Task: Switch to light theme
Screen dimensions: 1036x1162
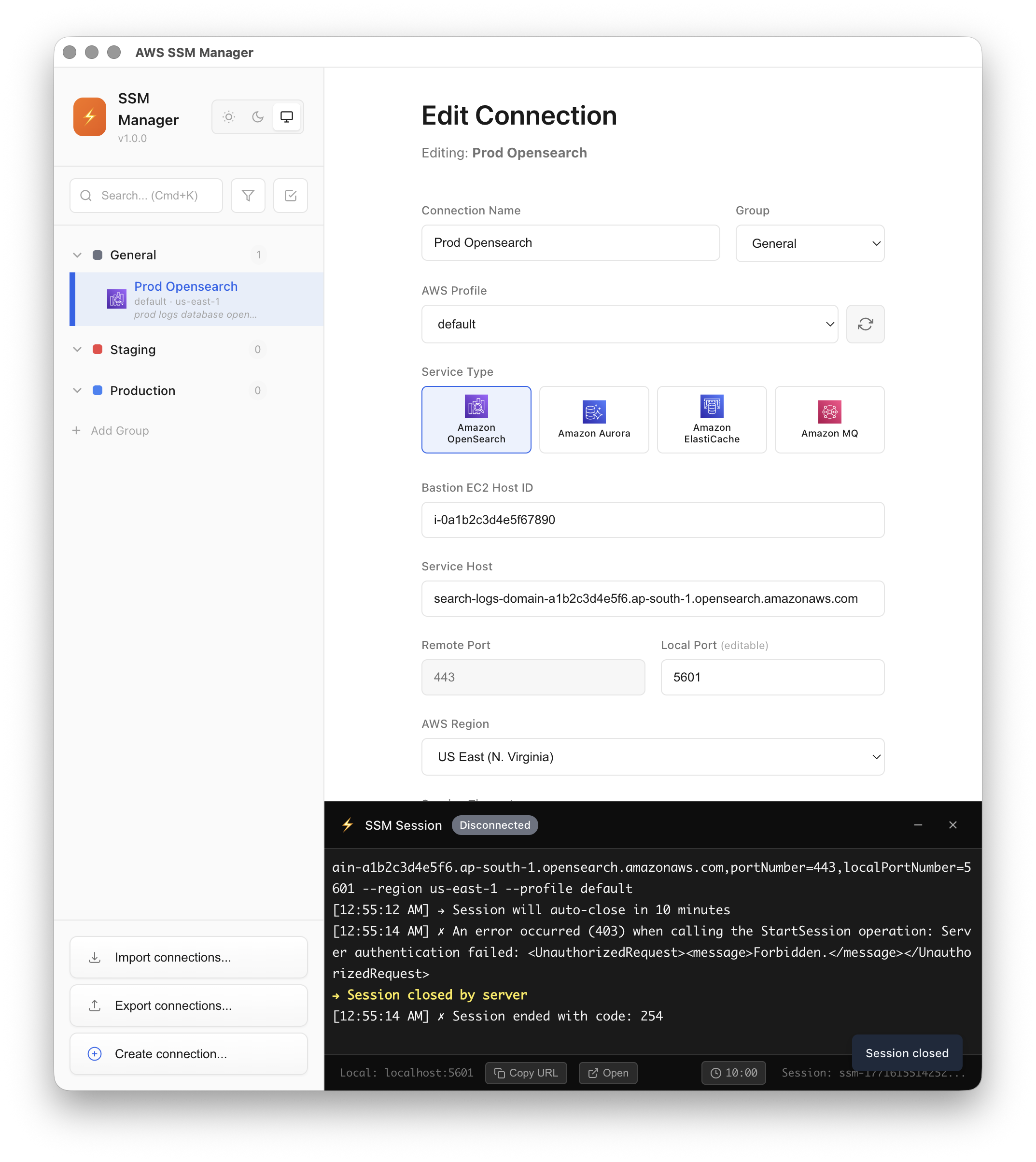Action: click(x=228, y=117)
